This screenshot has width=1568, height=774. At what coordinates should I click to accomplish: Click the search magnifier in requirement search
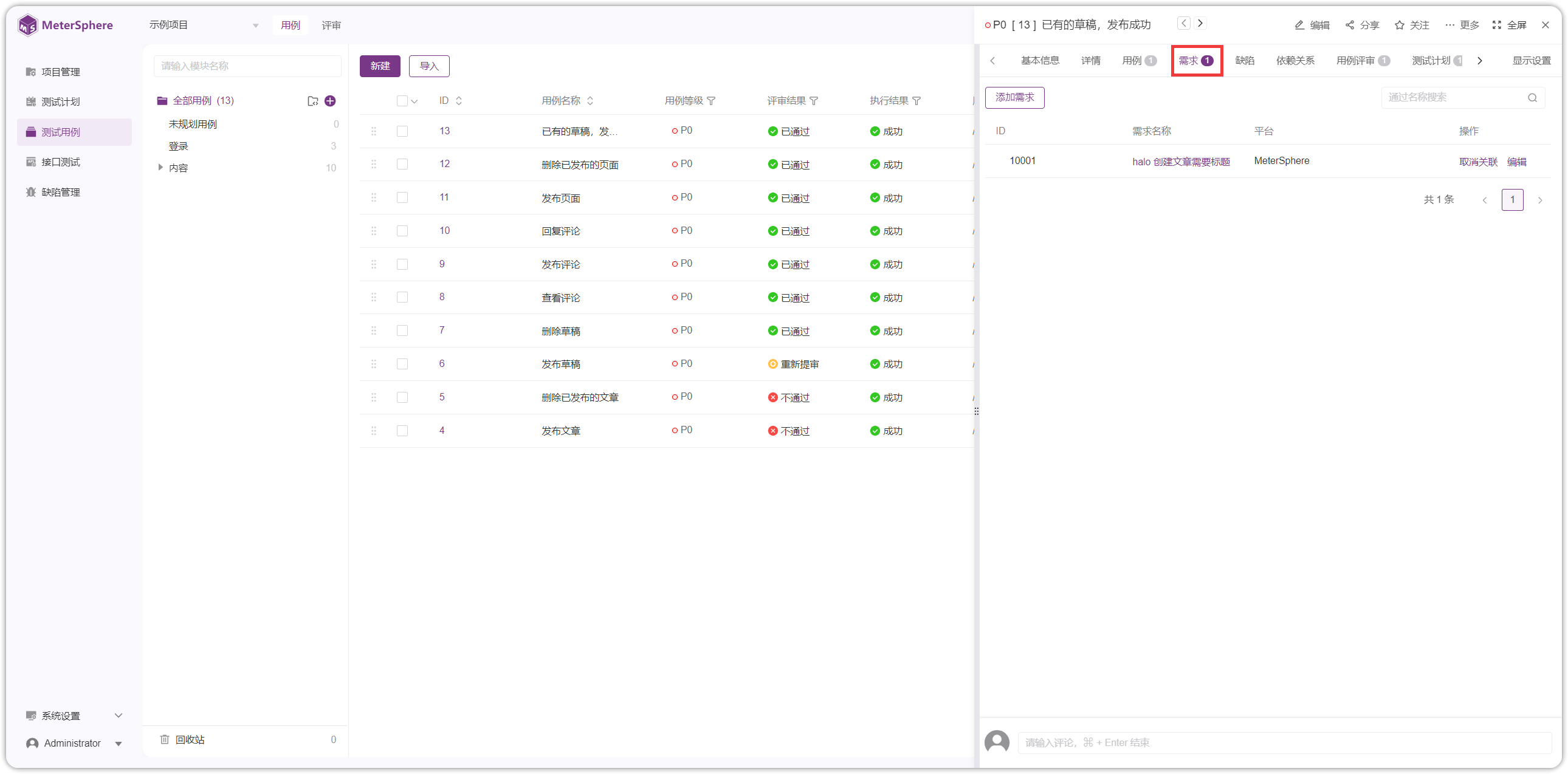coord(1533,97)
